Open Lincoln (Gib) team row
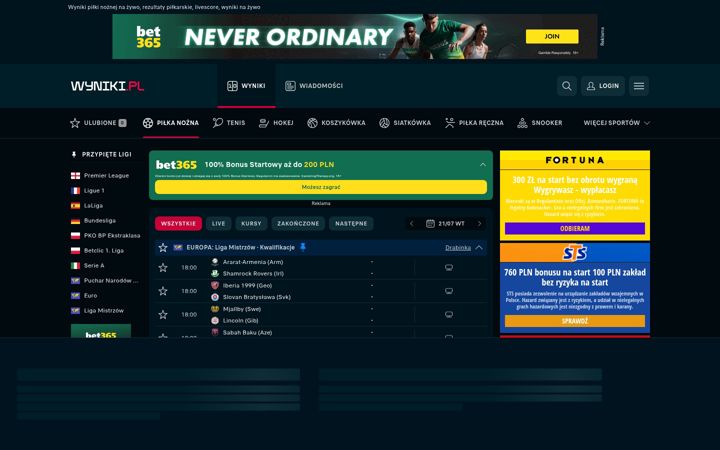Screen dimensions: 720x450 click(241, 321)
